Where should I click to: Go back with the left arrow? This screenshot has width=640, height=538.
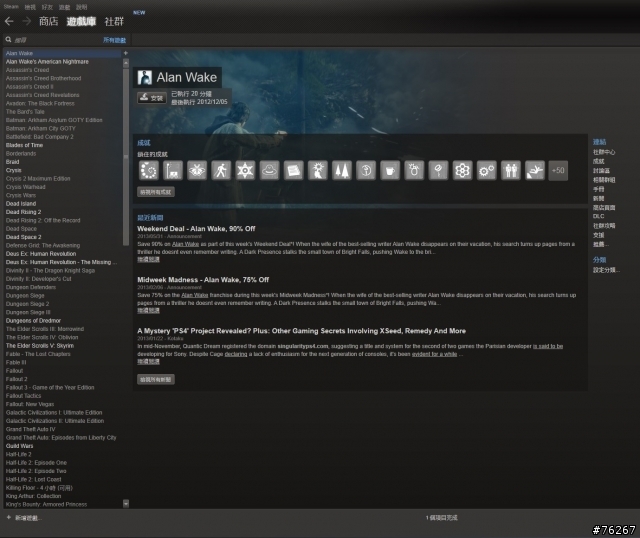(x=9, y=21)
